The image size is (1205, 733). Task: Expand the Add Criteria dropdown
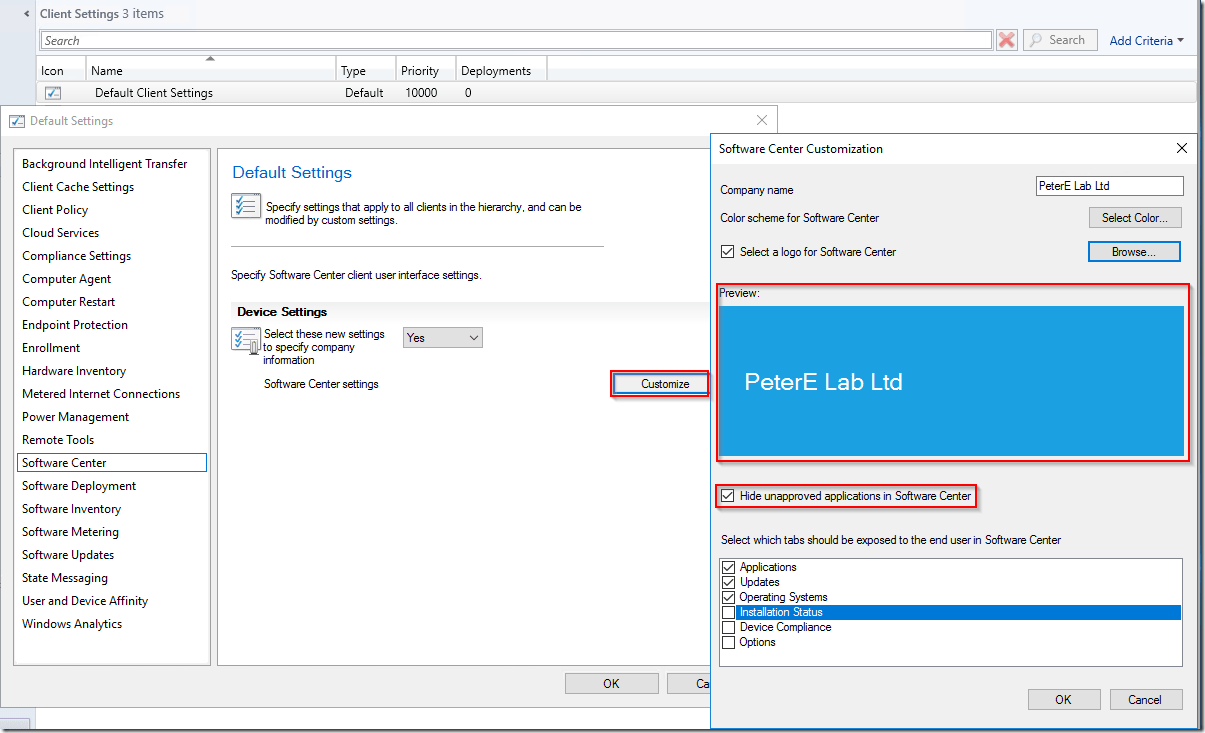(1146, 40)
